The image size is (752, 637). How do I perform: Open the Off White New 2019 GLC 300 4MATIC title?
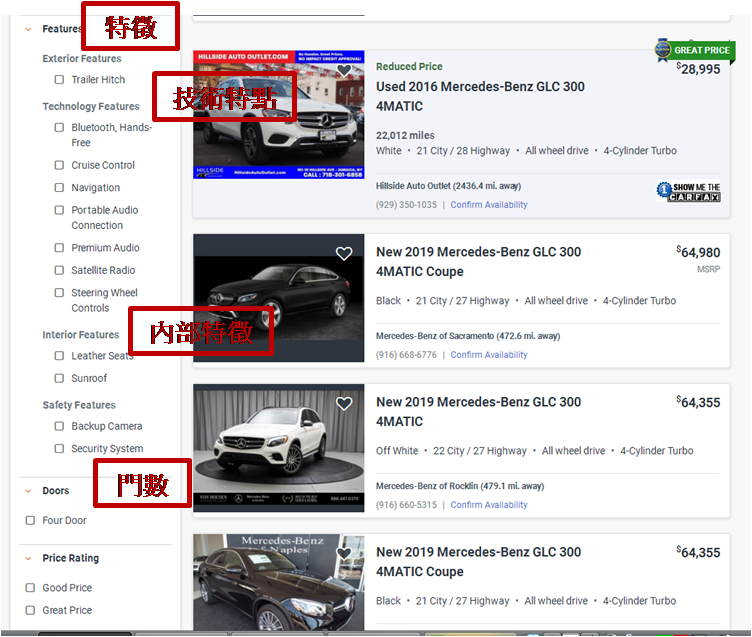pos(478,412)
